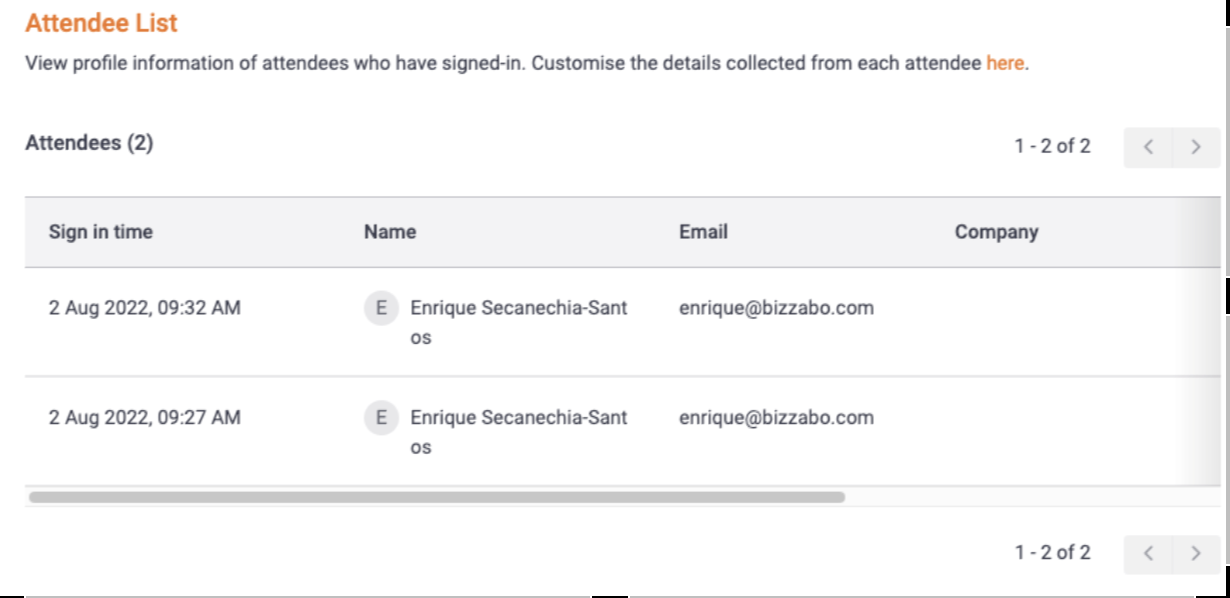Click the top previous-page chevron arrow
The image size is (1230, 598).
(x=1148, y=147)
